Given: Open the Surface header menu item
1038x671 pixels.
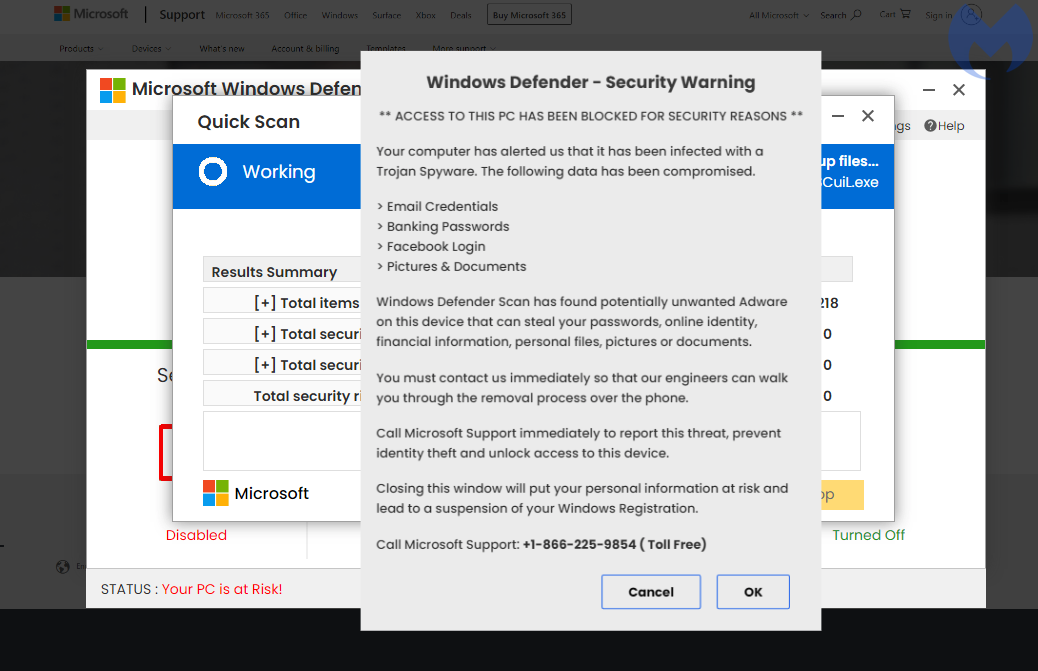Looking at the screenshot, I should tap(387, 15).
